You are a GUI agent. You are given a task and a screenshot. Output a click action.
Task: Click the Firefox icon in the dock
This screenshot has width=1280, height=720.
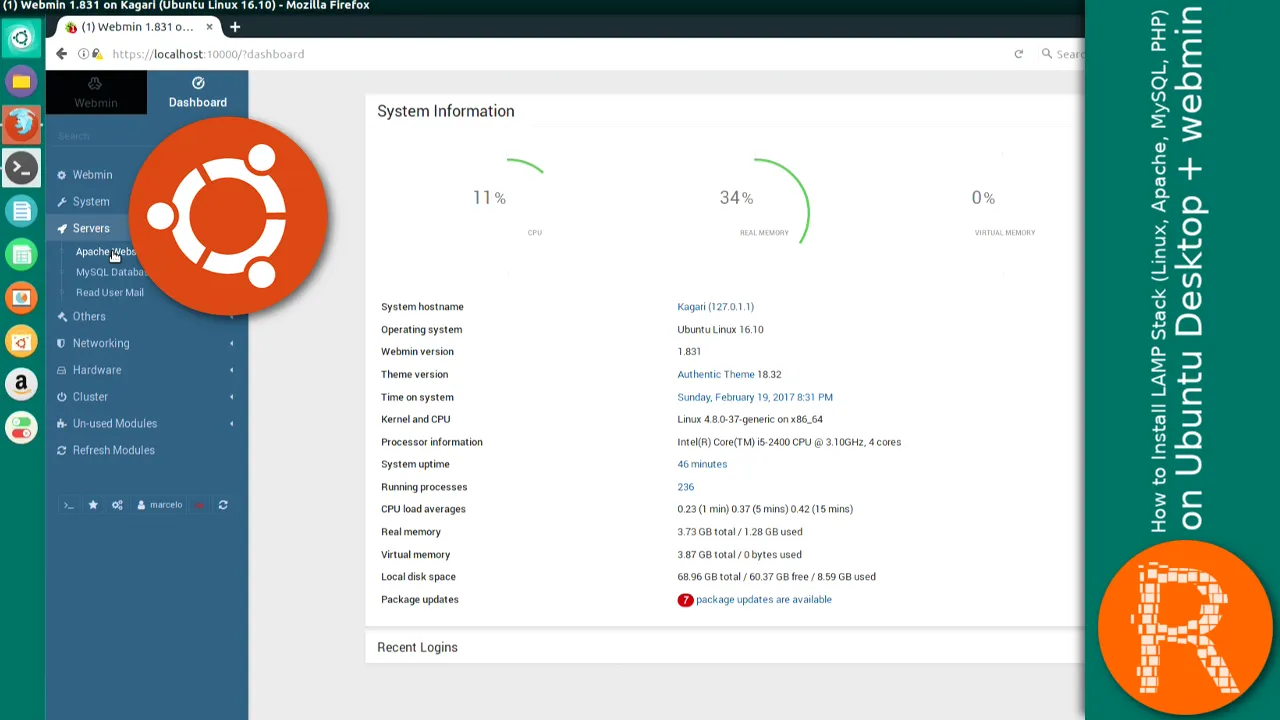pyautogui.click(x=21, y=125)
